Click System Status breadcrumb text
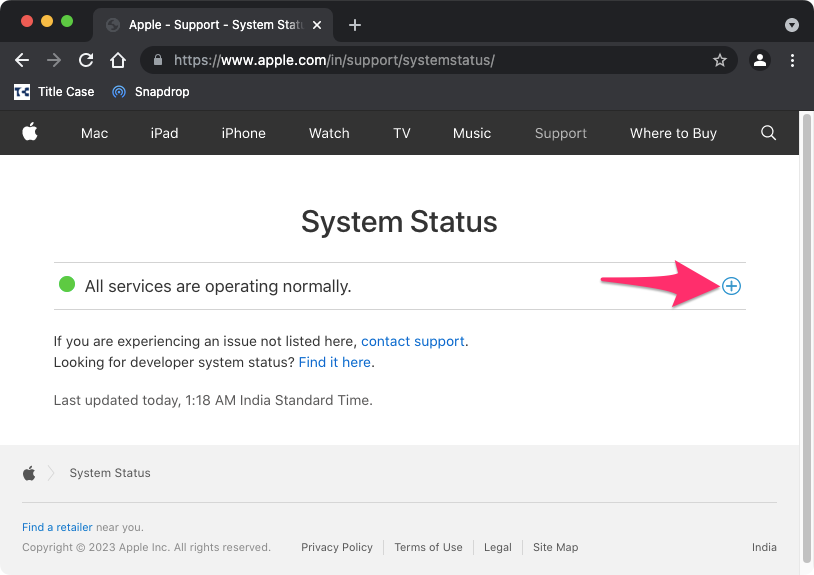 pos(110,473)
